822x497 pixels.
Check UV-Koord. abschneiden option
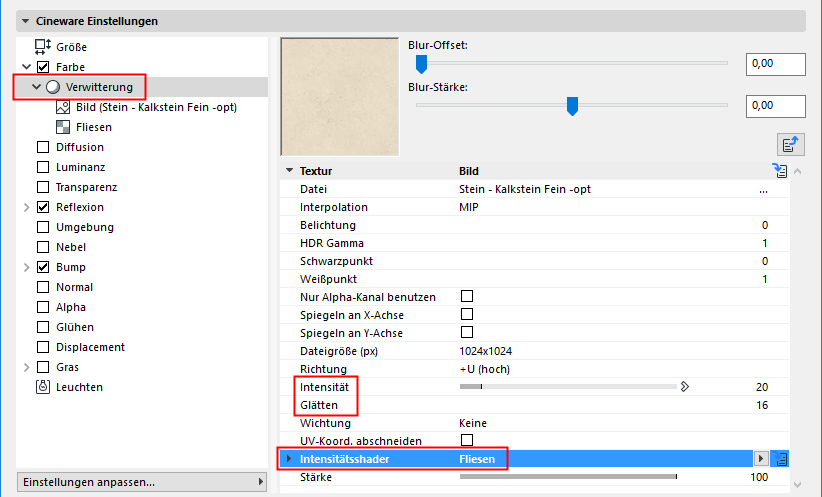(x=467, y=440)
